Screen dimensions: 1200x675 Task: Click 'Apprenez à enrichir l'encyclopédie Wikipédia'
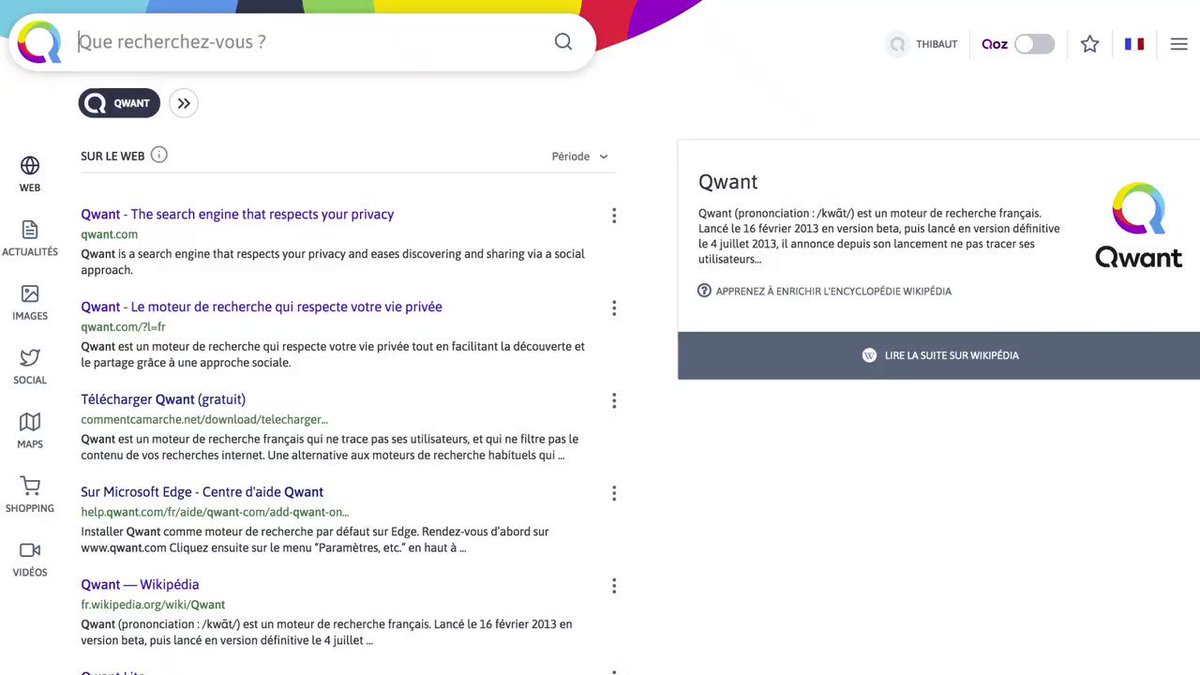point(824,291)
